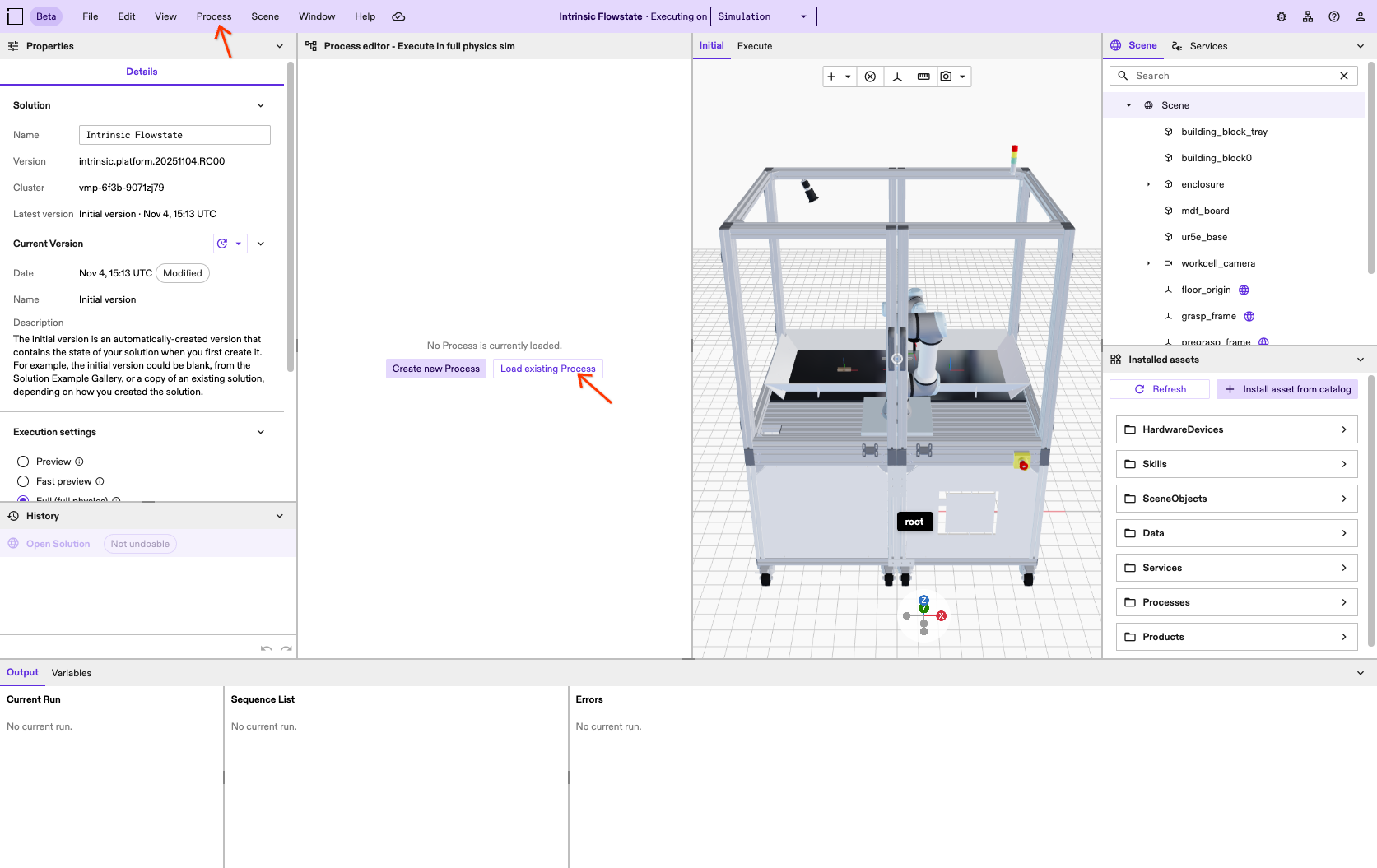The width and height of the screenshot is (1377, 868).
Task: Click the deselect icon in the viewport toolbar
Action: tap(871, 76)
